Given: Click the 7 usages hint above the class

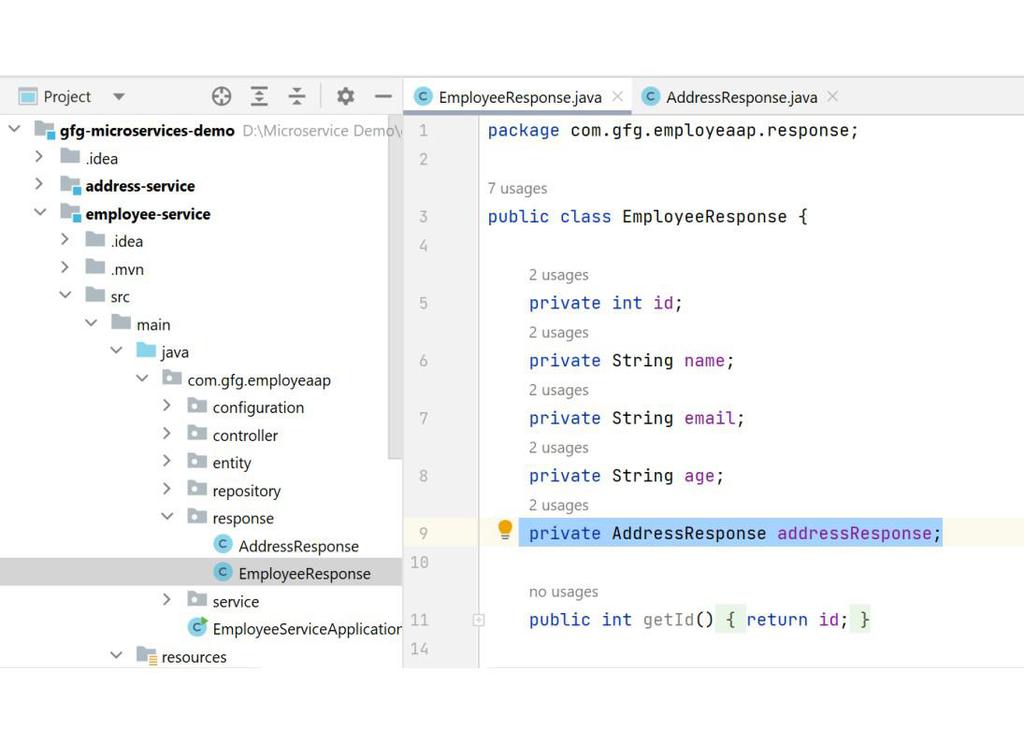Looking at the screenshot, I should click(517, 189).
